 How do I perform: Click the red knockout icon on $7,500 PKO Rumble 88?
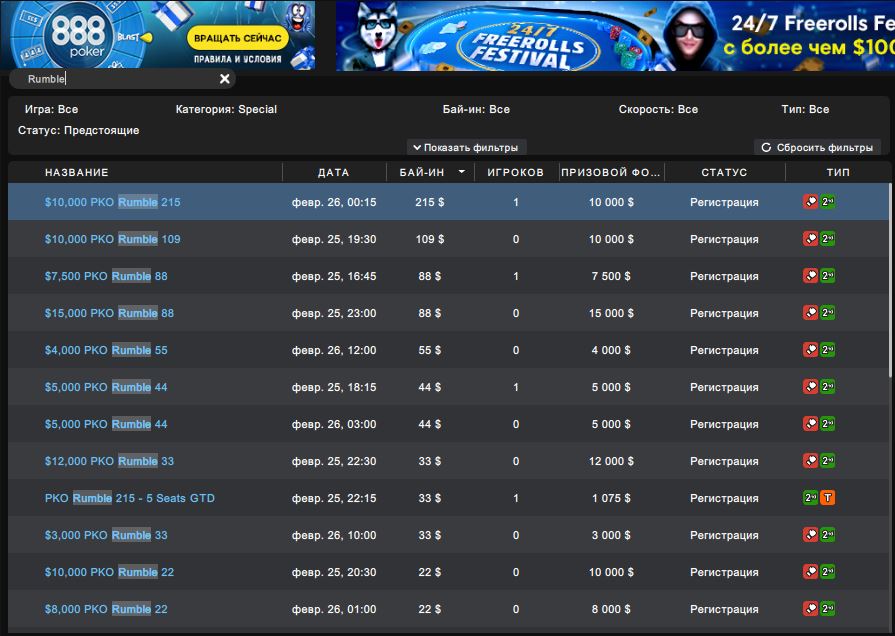coord(810,276)
